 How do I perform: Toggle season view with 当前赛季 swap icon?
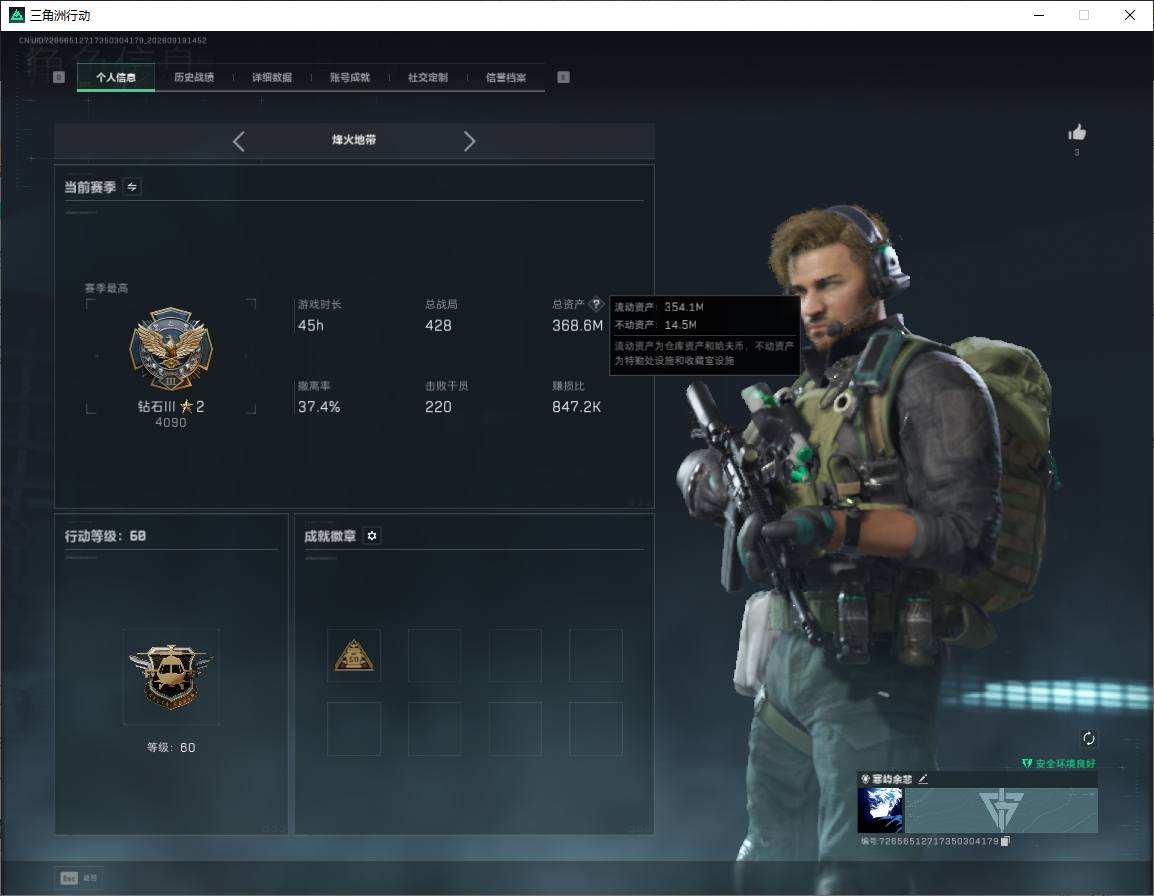click(x=132, y=187)
